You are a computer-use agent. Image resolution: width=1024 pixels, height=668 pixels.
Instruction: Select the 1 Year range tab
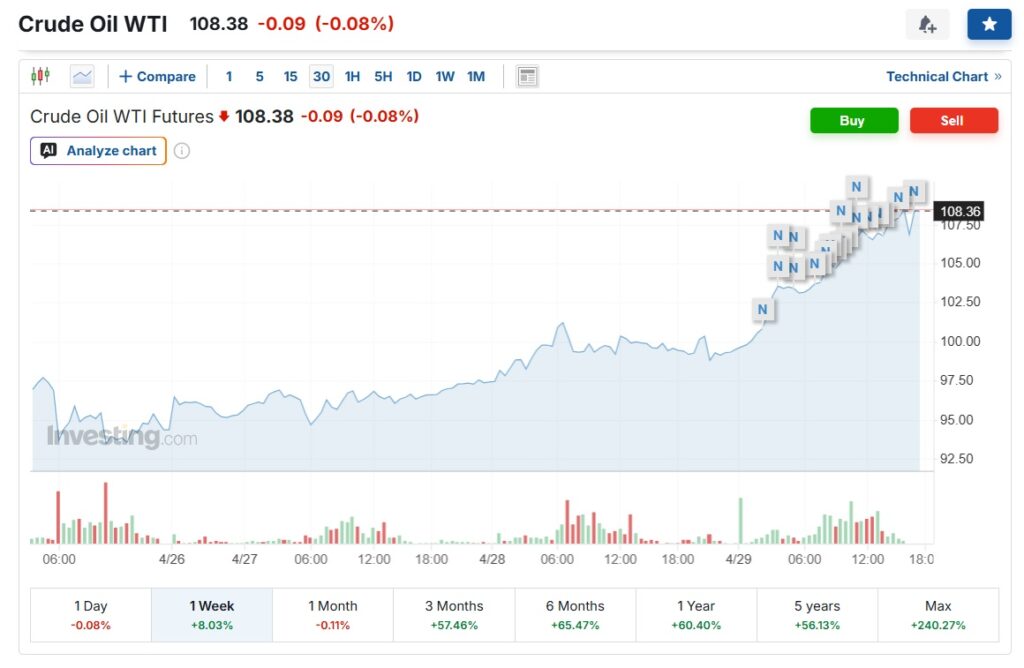695,614
